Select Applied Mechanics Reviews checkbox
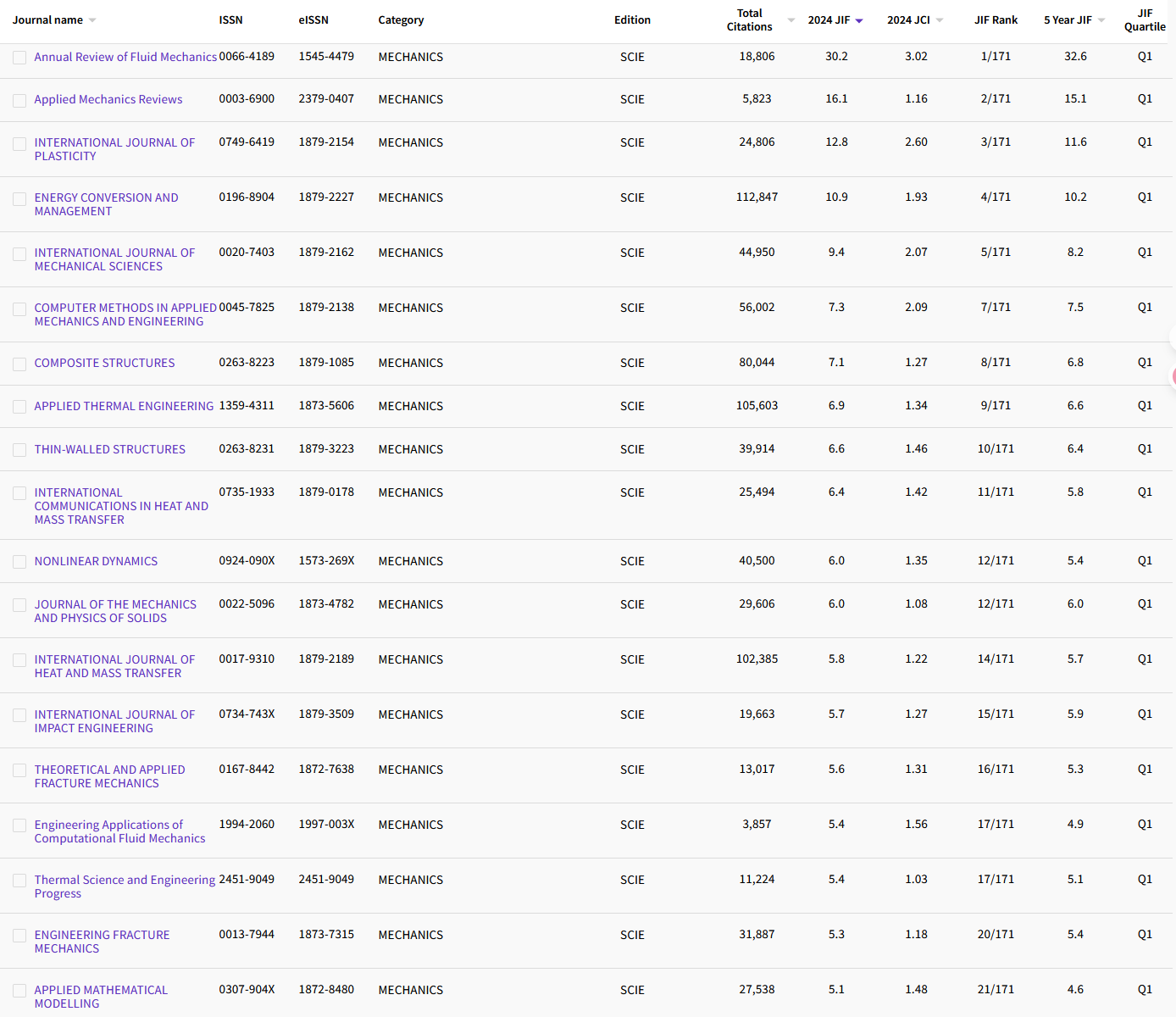Screen dimensions: 1176x1017 coord(19,101)
